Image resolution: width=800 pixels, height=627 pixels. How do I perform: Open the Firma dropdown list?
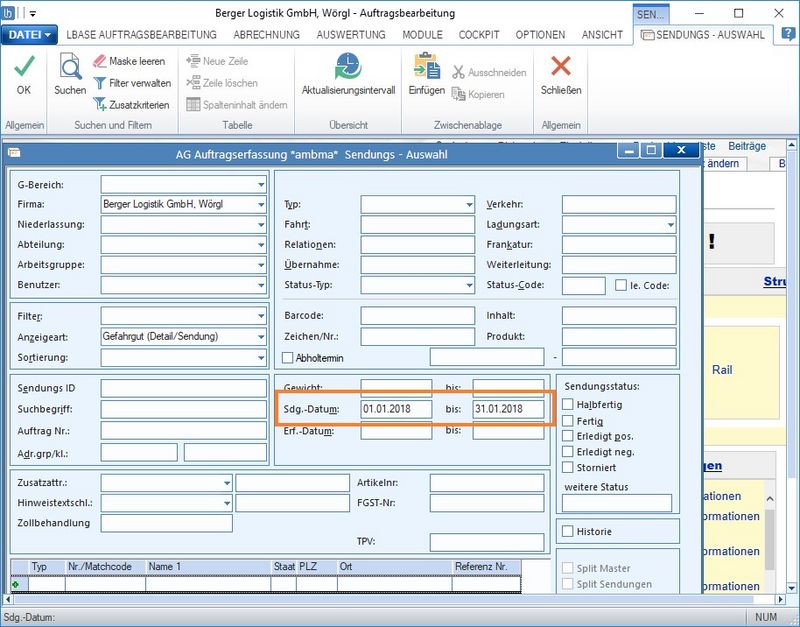261,205
